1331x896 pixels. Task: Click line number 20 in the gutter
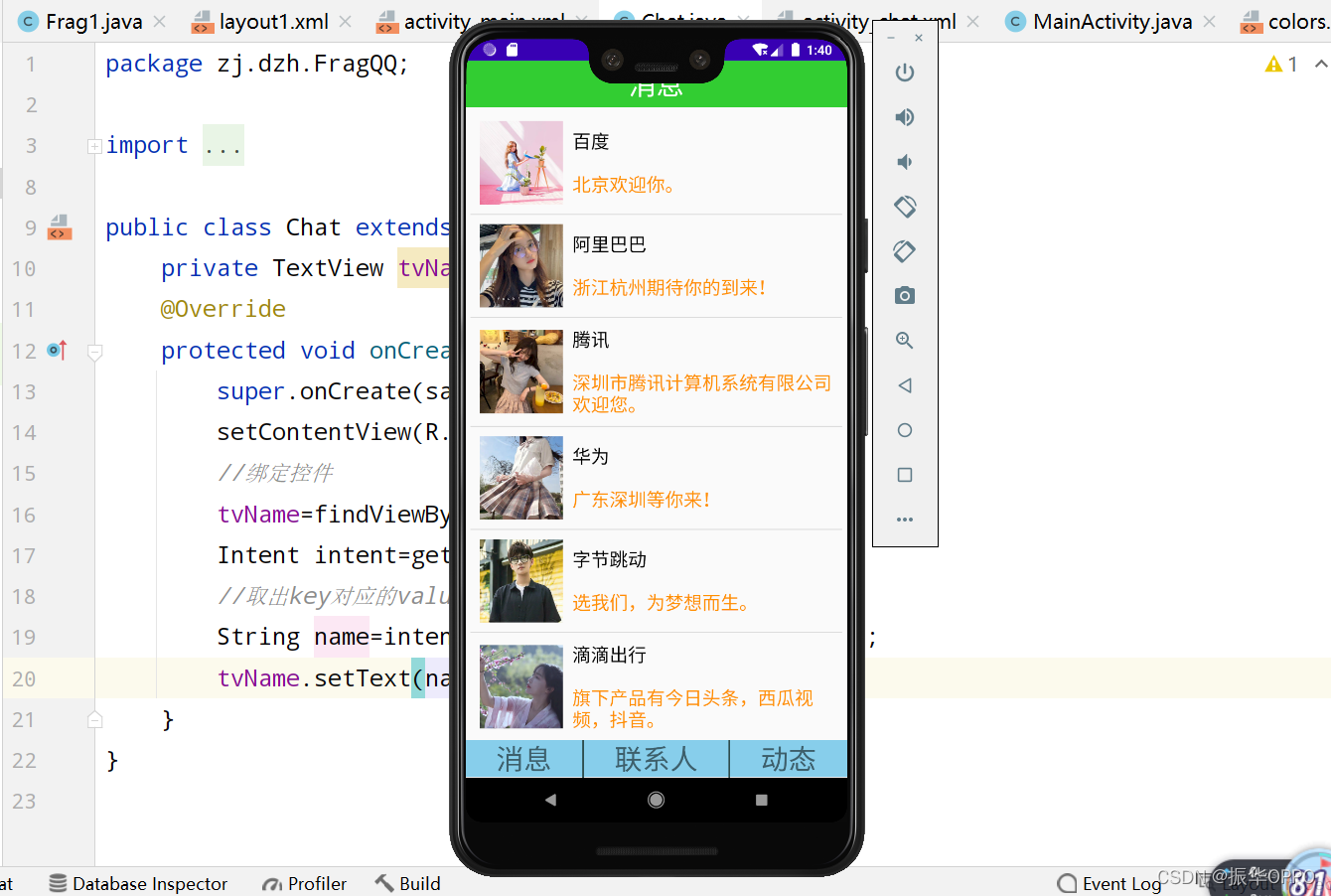tap(24, 678)
